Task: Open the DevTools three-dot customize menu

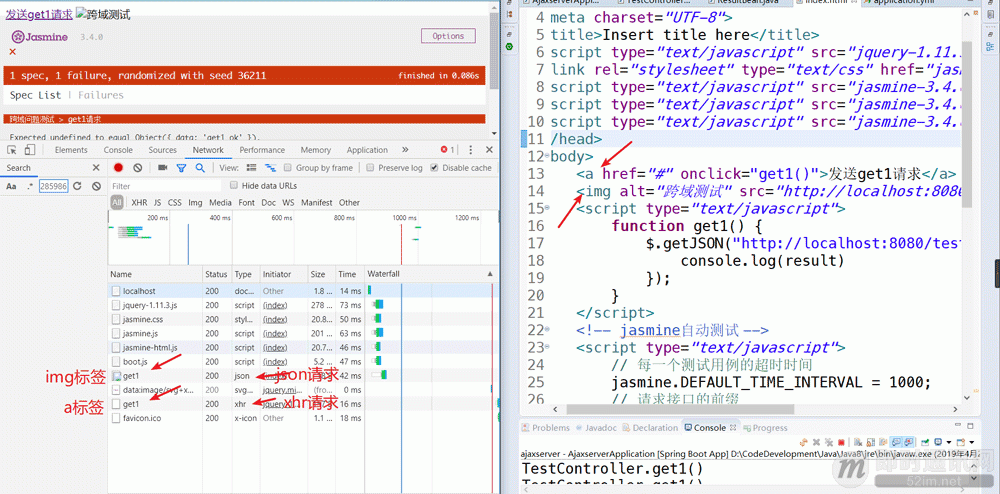Action: (471, 150)
